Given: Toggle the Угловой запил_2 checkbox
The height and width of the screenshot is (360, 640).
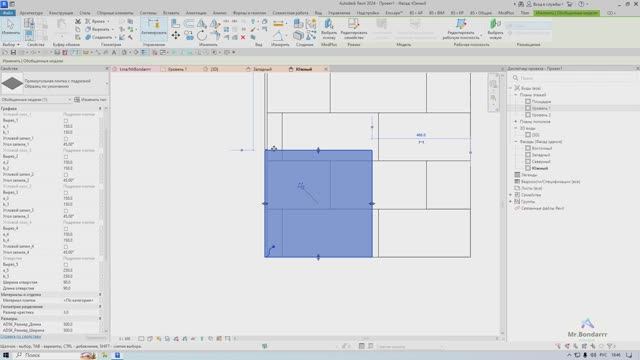Looking at the screenshot, I should 66,175.
